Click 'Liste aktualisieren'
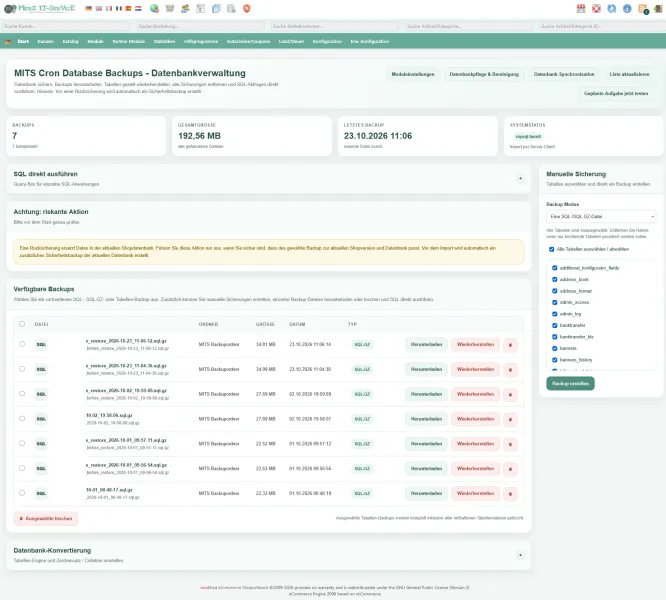This screenshot has height=600, width=666. pos(629,74)
